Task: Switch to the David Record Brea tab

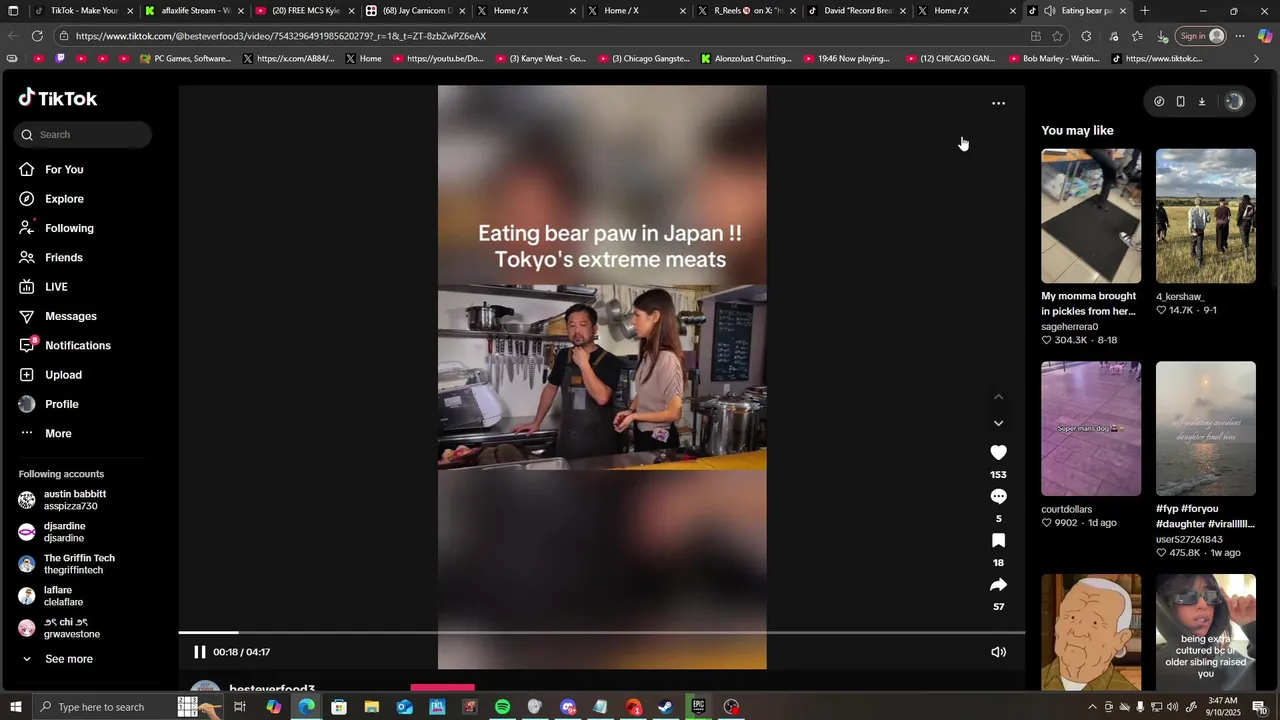Action: pos(856,11)
